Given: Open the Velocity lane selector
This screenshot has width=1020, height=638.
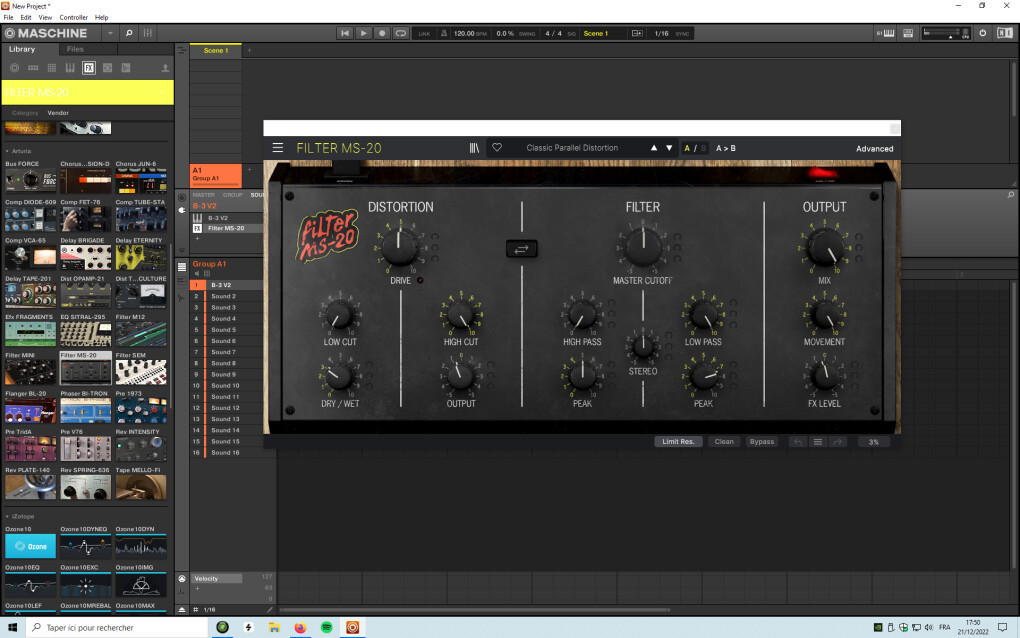Looking at the screenshot, I should coord(217,579).
